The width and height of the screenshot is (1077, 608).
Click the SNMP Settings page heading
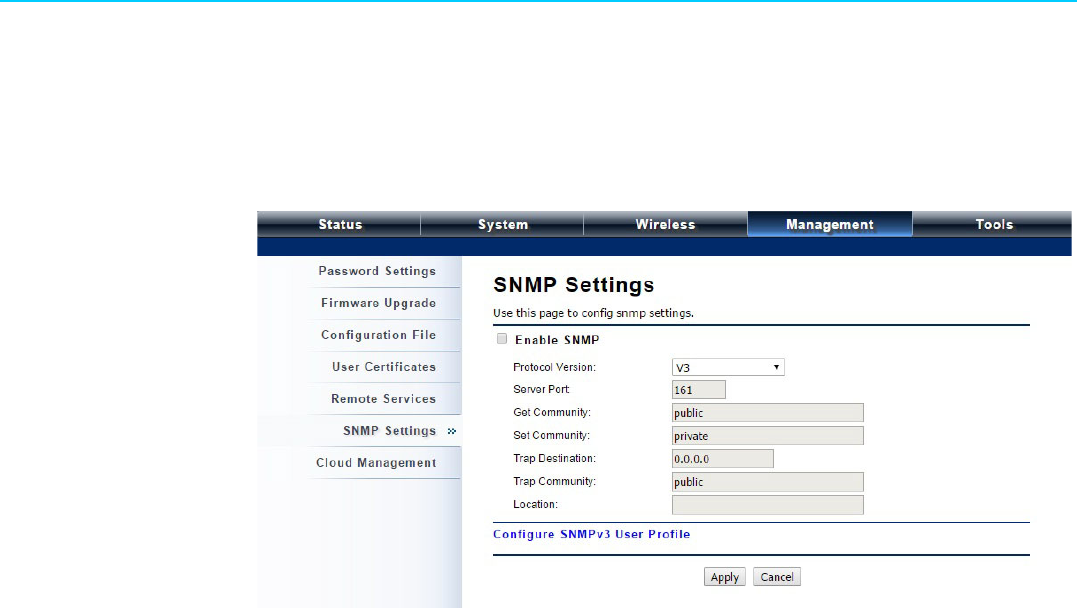pyautogui.click(x=574, y=284)
